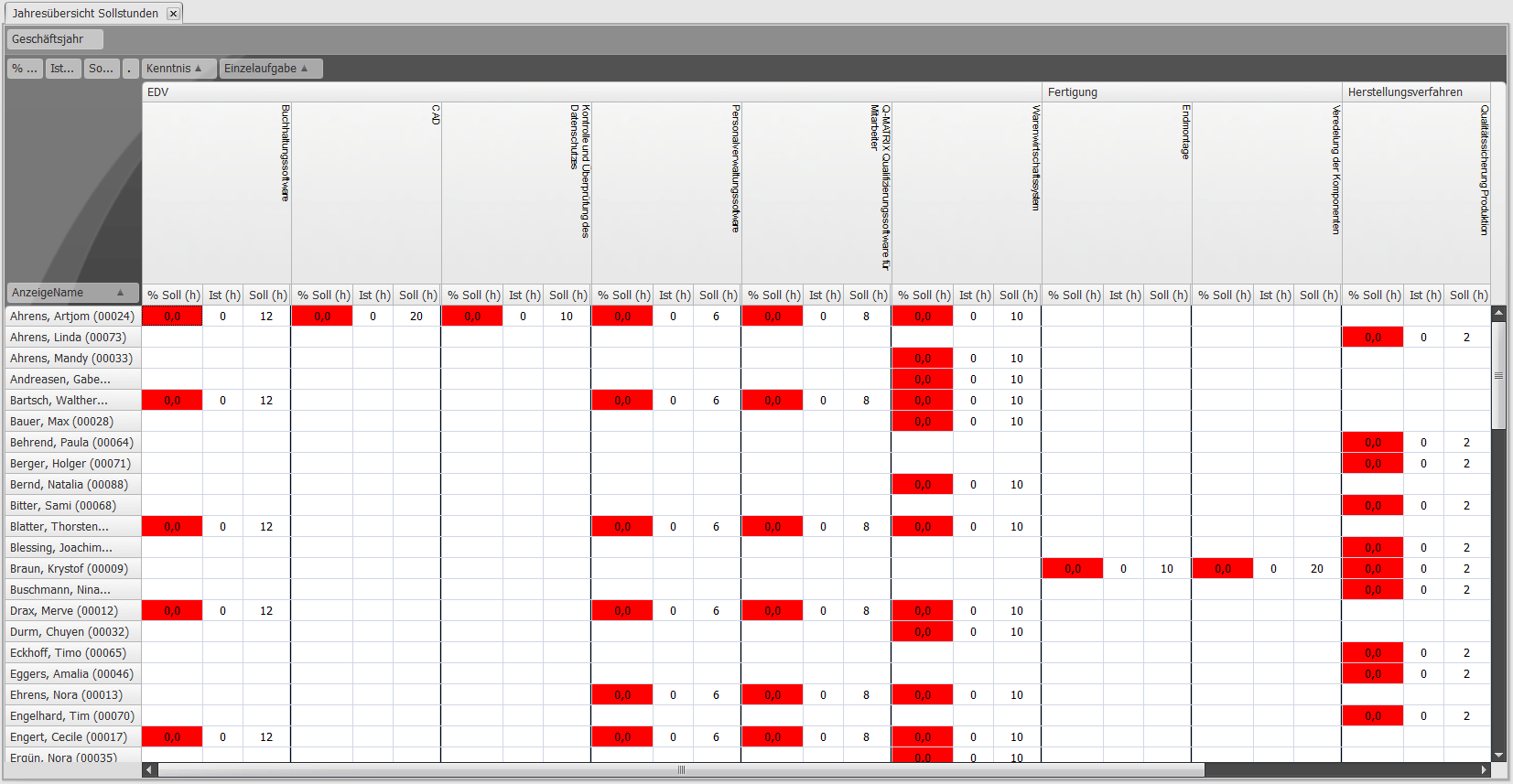Select row Ahrens, Artjom (00024)
The image size is (1513, 784).
pyautogui.click(x=72, y=317)
